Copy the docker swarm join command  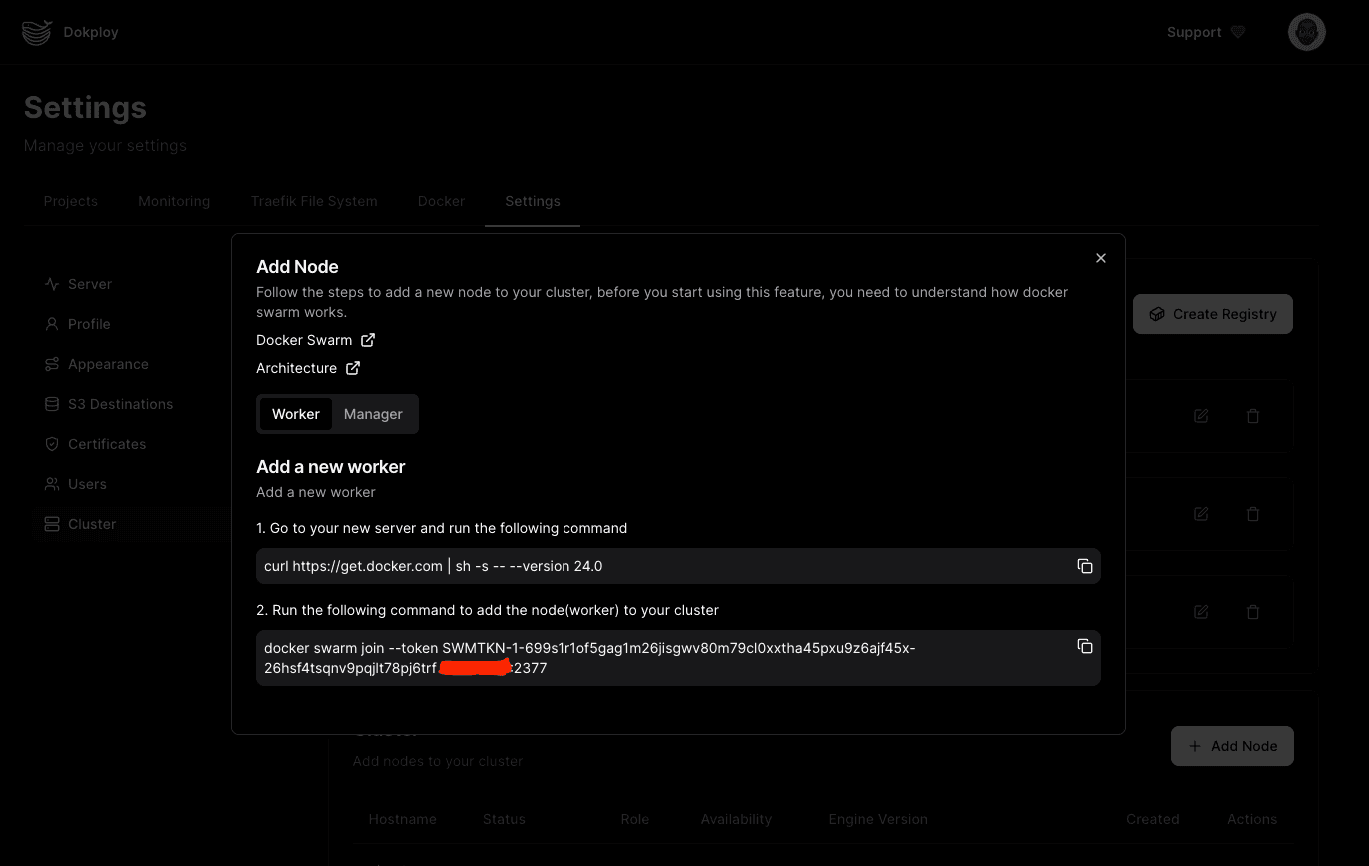point(1084,646)
